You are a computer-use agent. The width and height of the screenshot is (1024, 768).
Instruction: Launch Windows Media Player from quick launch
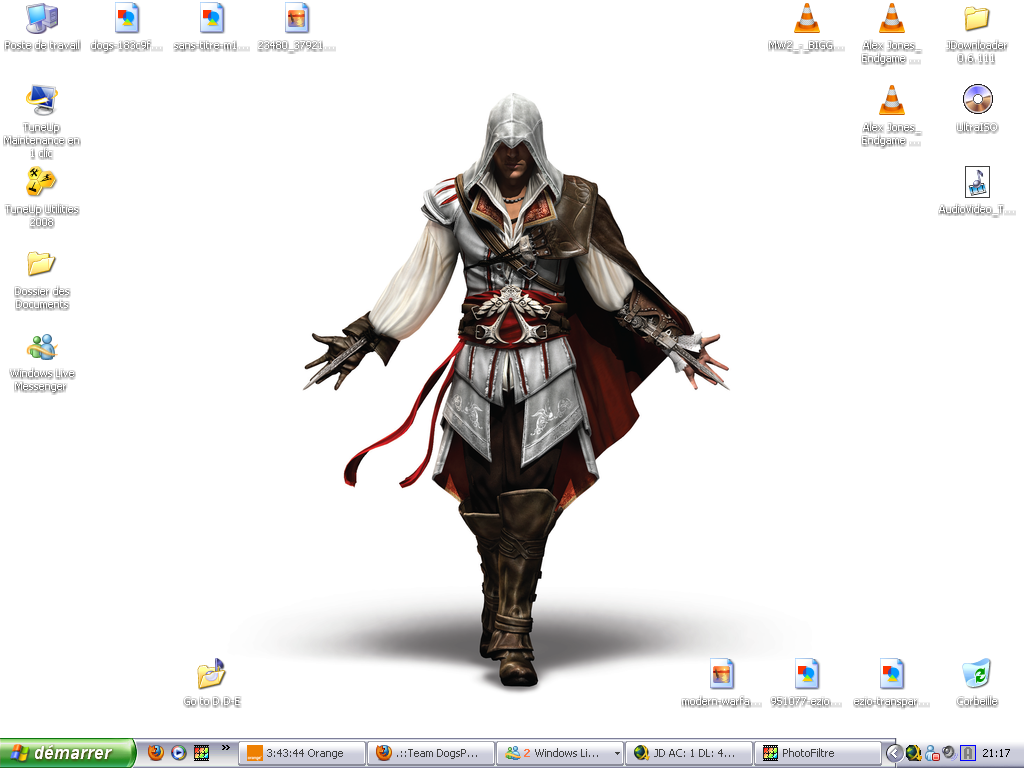(x=178, y=752)
